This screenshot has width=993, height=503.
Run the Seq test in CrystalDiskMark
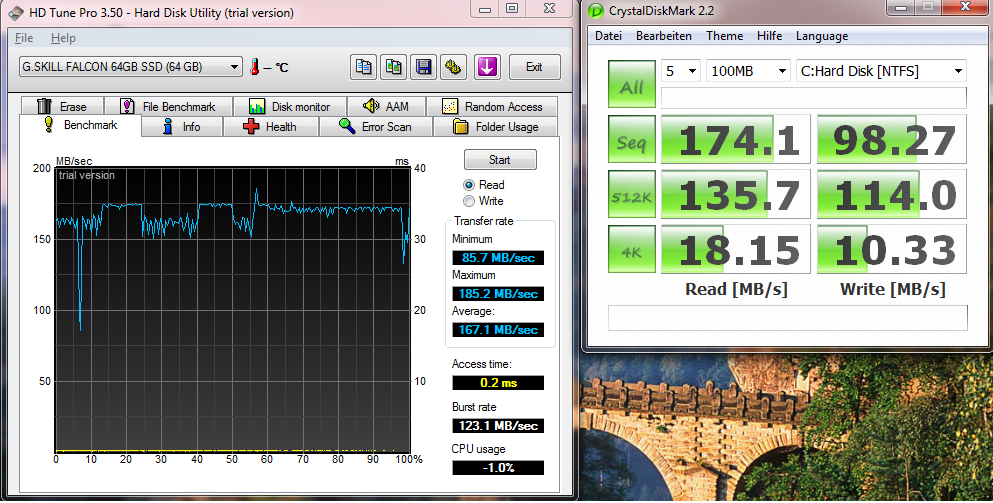tap(631, 139)
